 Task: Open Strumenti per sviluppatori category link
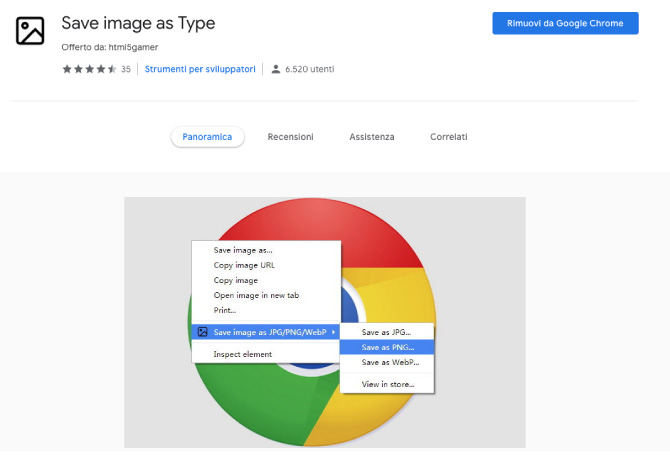[x=200, y=69]
